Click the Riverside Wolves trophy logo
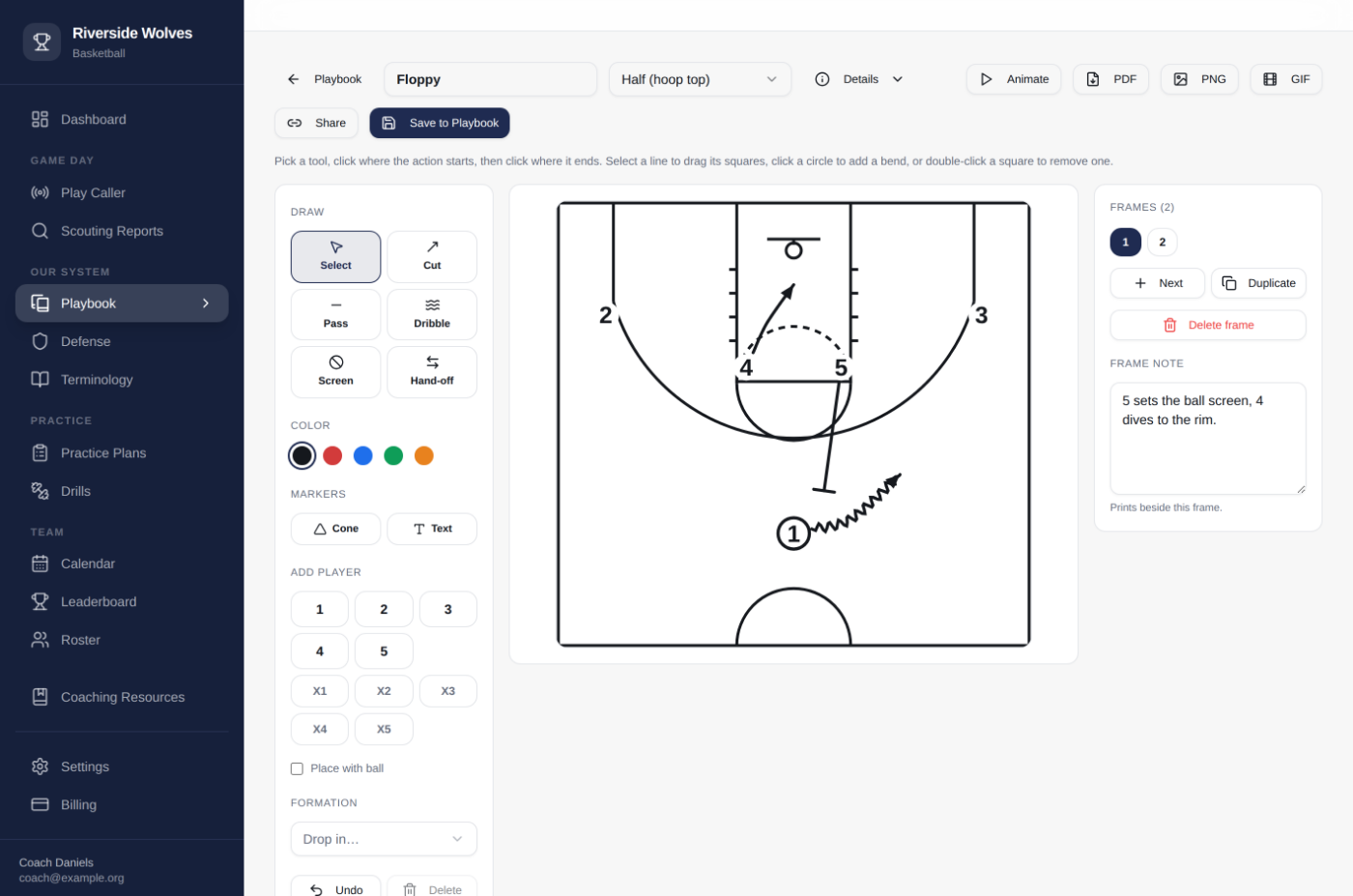The width and height of the screenshot is (1353, 896). pos(42,42)
